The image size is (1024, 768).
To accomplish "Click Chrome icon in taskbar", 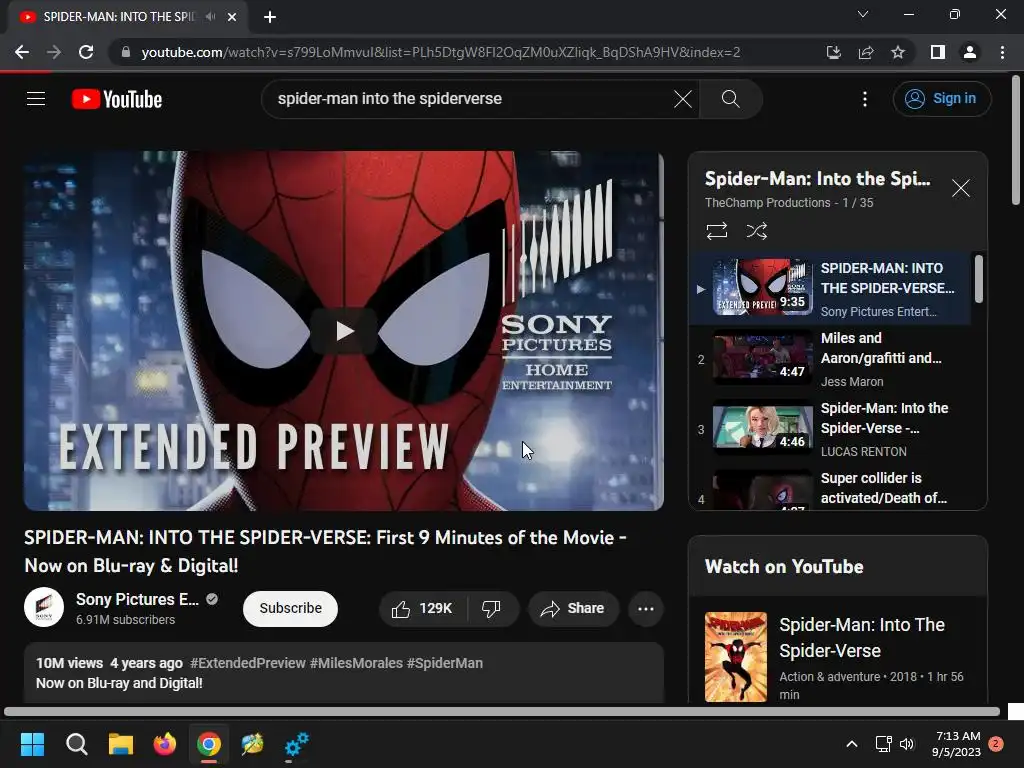I will [x=209, y=744].
